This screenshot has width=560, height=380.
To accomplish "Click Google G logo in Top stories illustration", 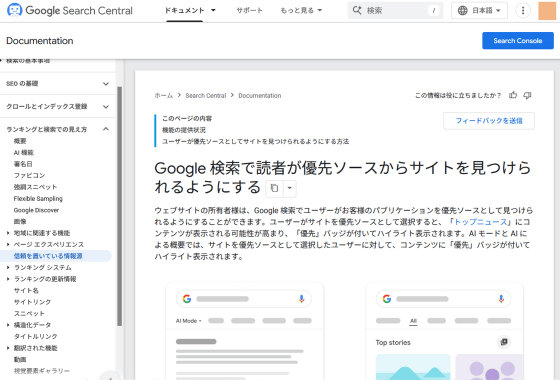I will click(x=387, y=299).
